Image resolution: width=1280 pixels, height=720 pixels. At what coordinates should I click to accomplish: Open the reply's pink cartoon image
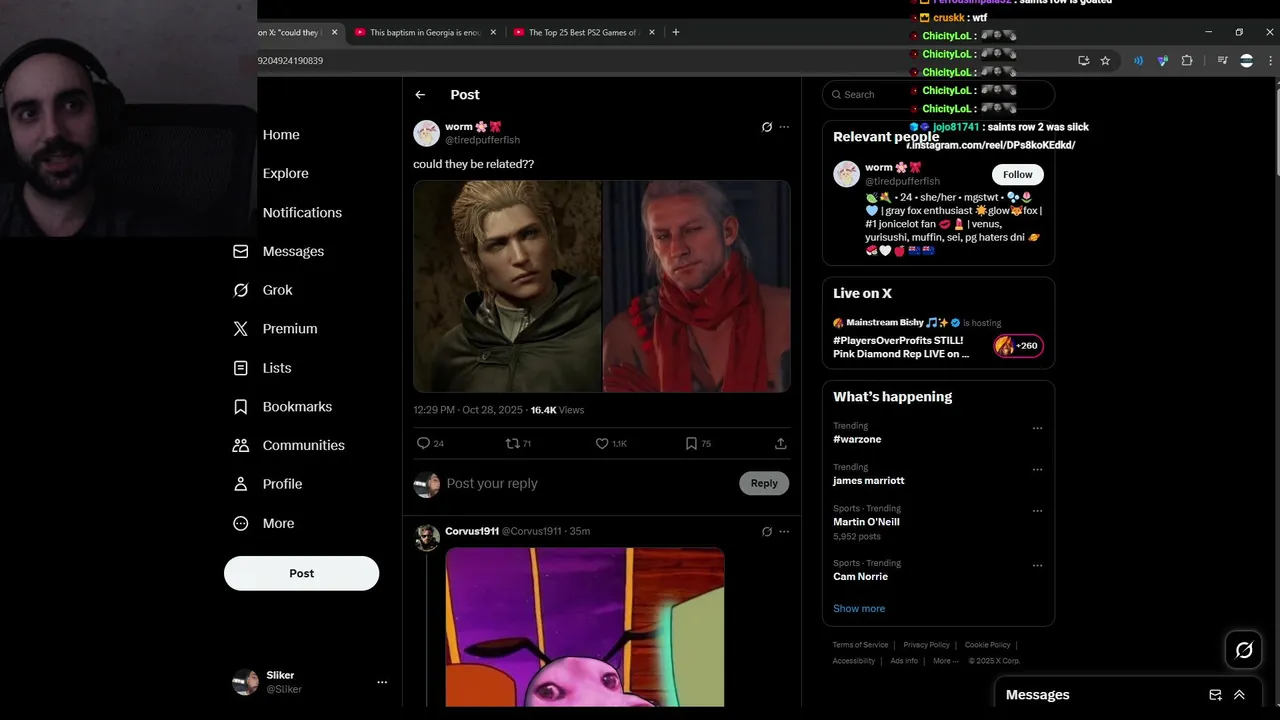click(x=585, y=627)
